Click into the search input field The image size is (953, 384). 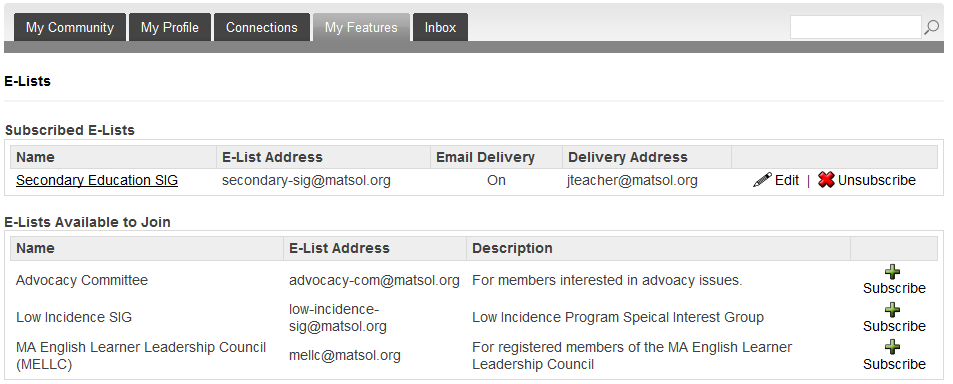[x=856, y=27]
